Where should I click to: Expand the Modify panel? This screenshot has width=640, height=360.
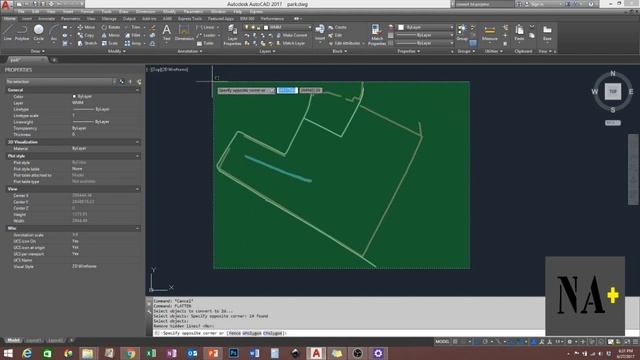(116, 51)
